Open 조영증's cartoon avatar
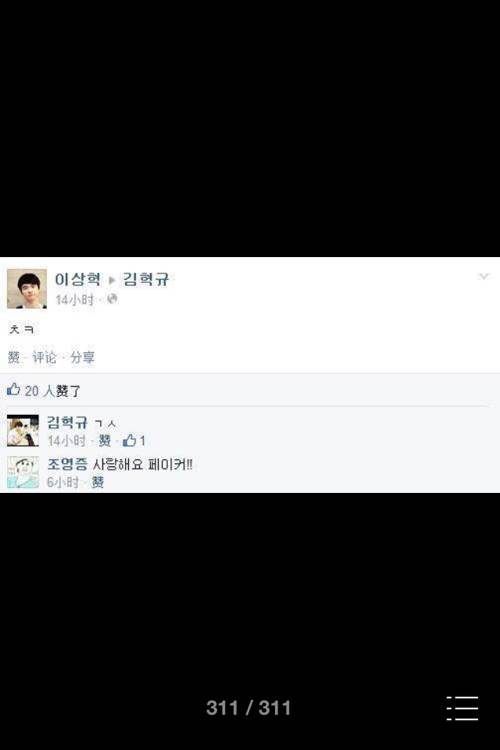 click(22, 472)
